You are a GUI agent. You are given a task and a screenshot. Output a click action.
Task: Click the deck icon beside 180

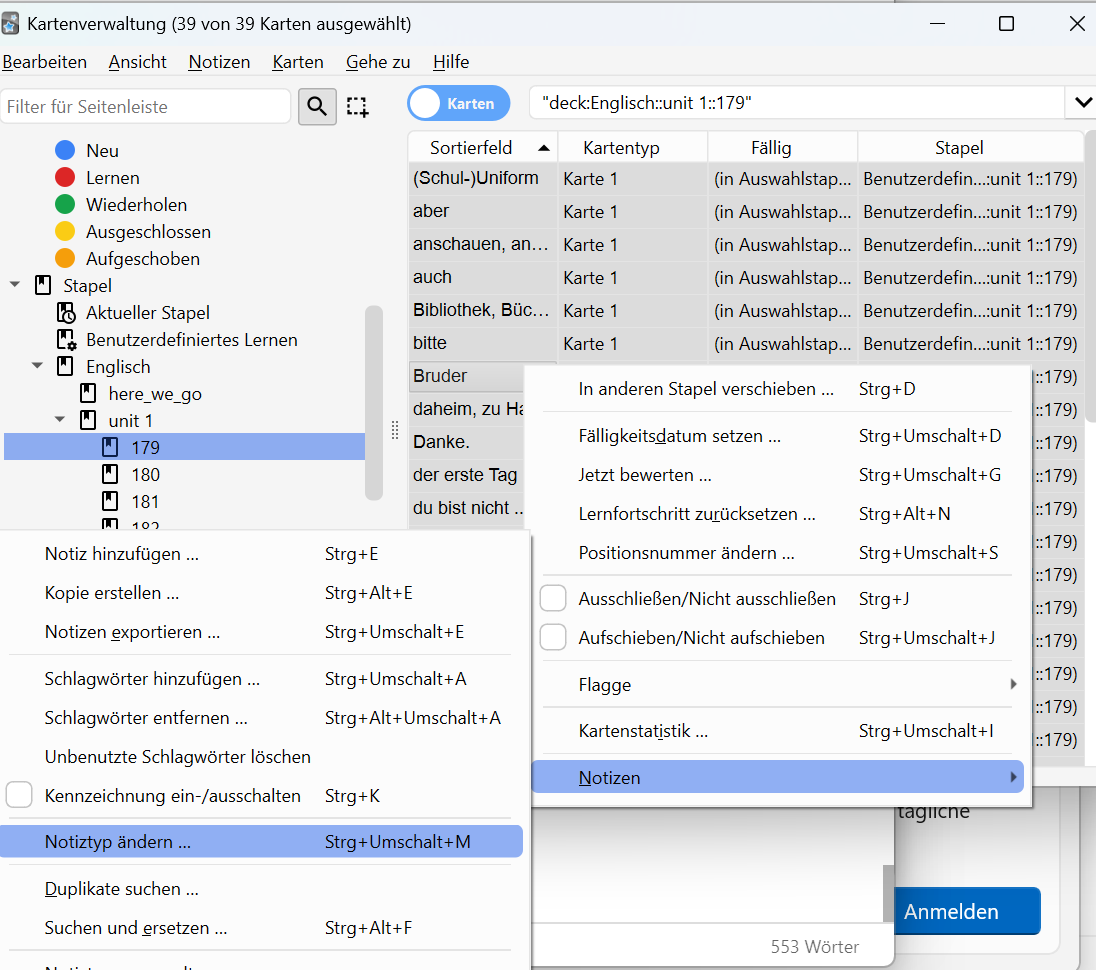110,475
